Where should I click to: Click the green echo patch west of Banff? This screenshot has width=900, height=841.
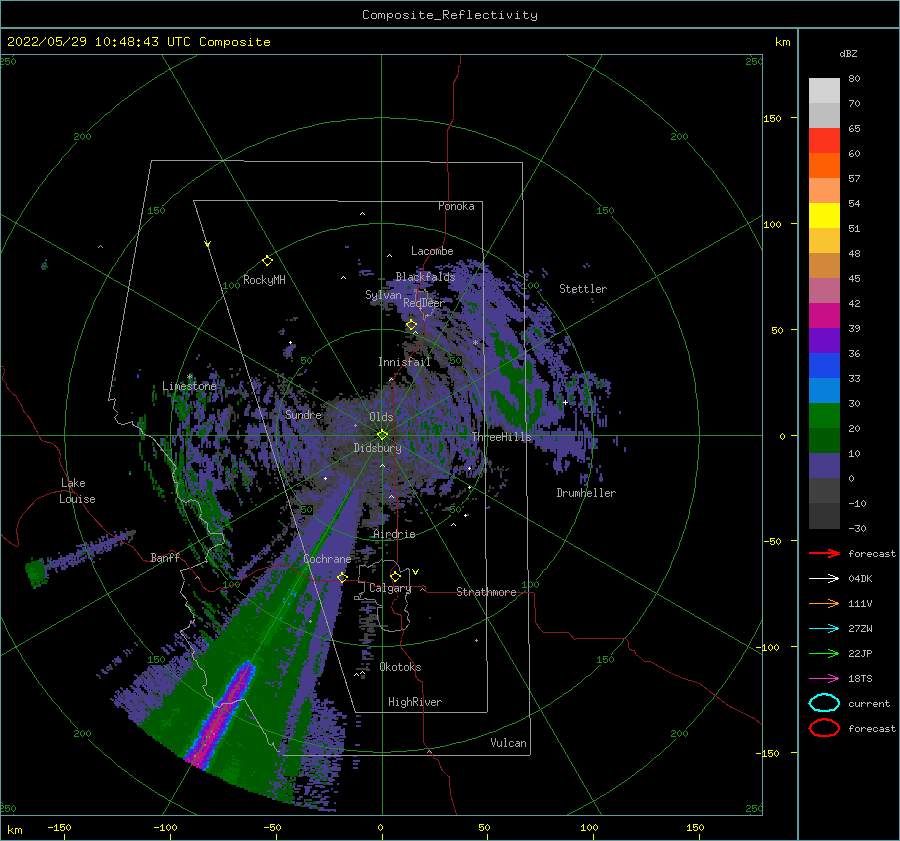(x=36, y=572)
